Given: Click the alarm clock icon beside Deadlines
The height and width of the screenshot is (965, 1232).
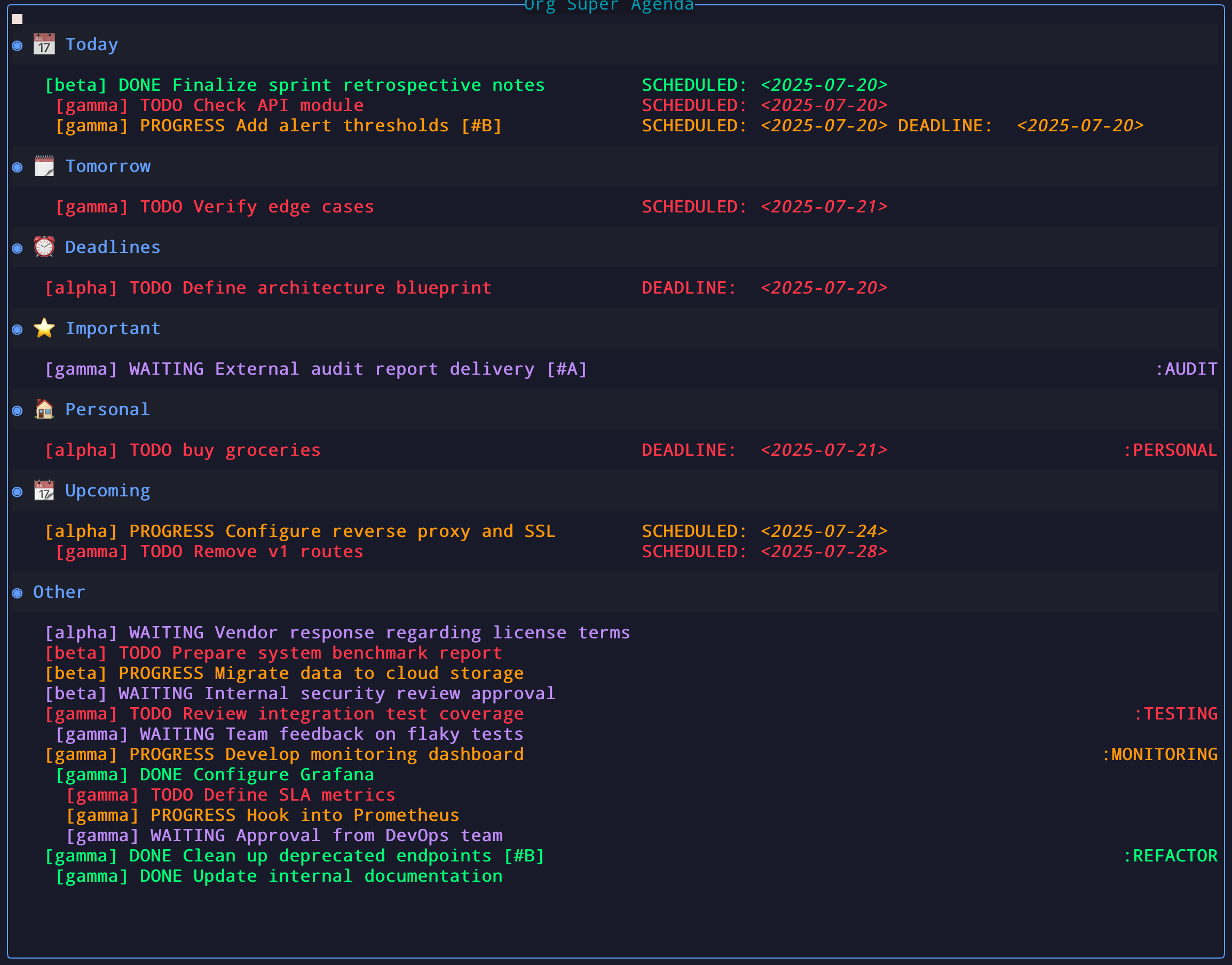Looking at the screenshot, I should point(44,247).
